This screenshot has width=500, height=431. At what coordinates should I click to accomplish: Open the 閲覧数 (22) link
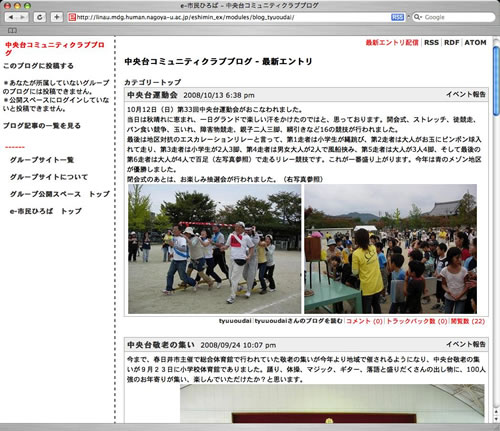tap(468, 321)
